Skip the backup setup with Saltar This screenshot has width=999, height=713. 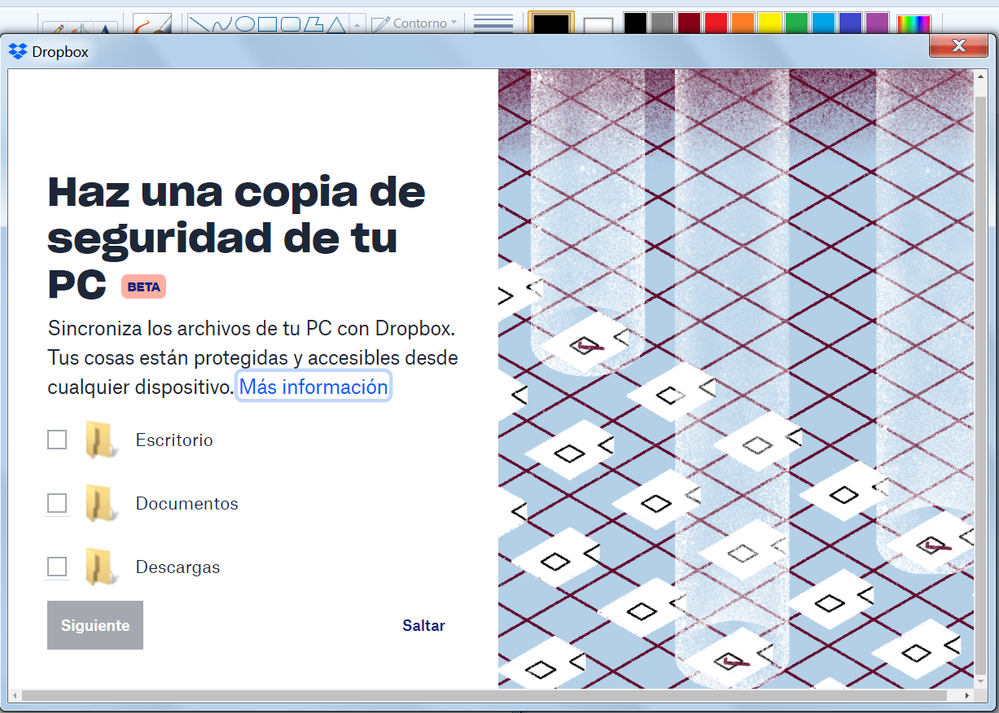pos(423,625)
